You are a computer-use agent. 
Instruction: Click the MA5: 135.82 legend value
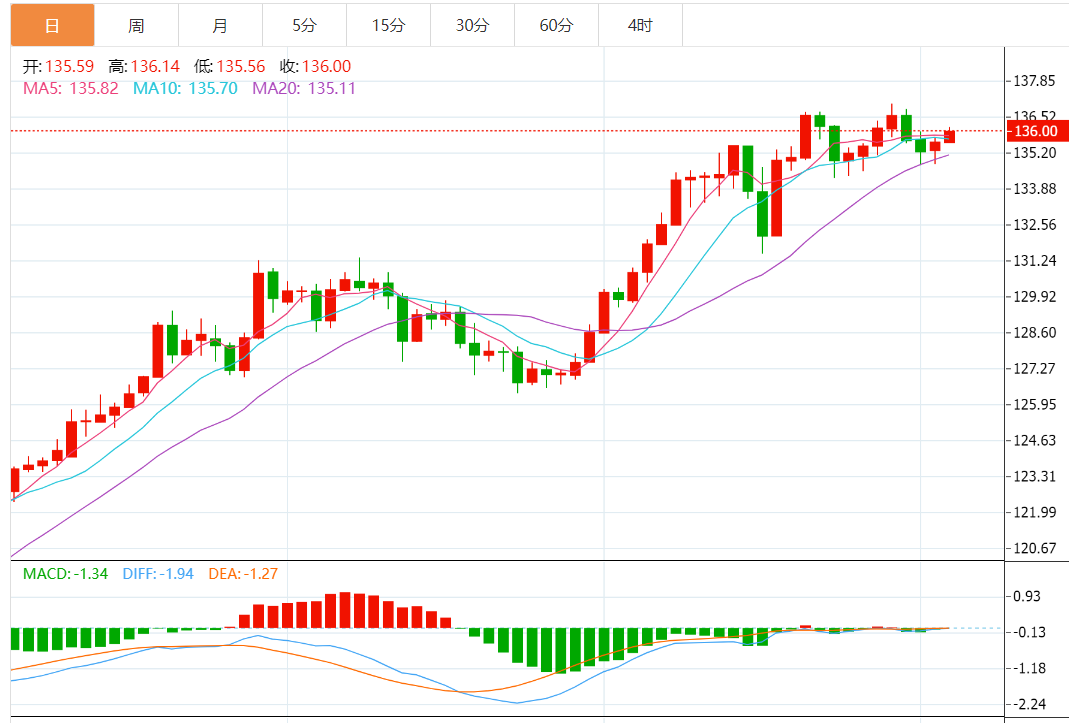click(71, 88)
